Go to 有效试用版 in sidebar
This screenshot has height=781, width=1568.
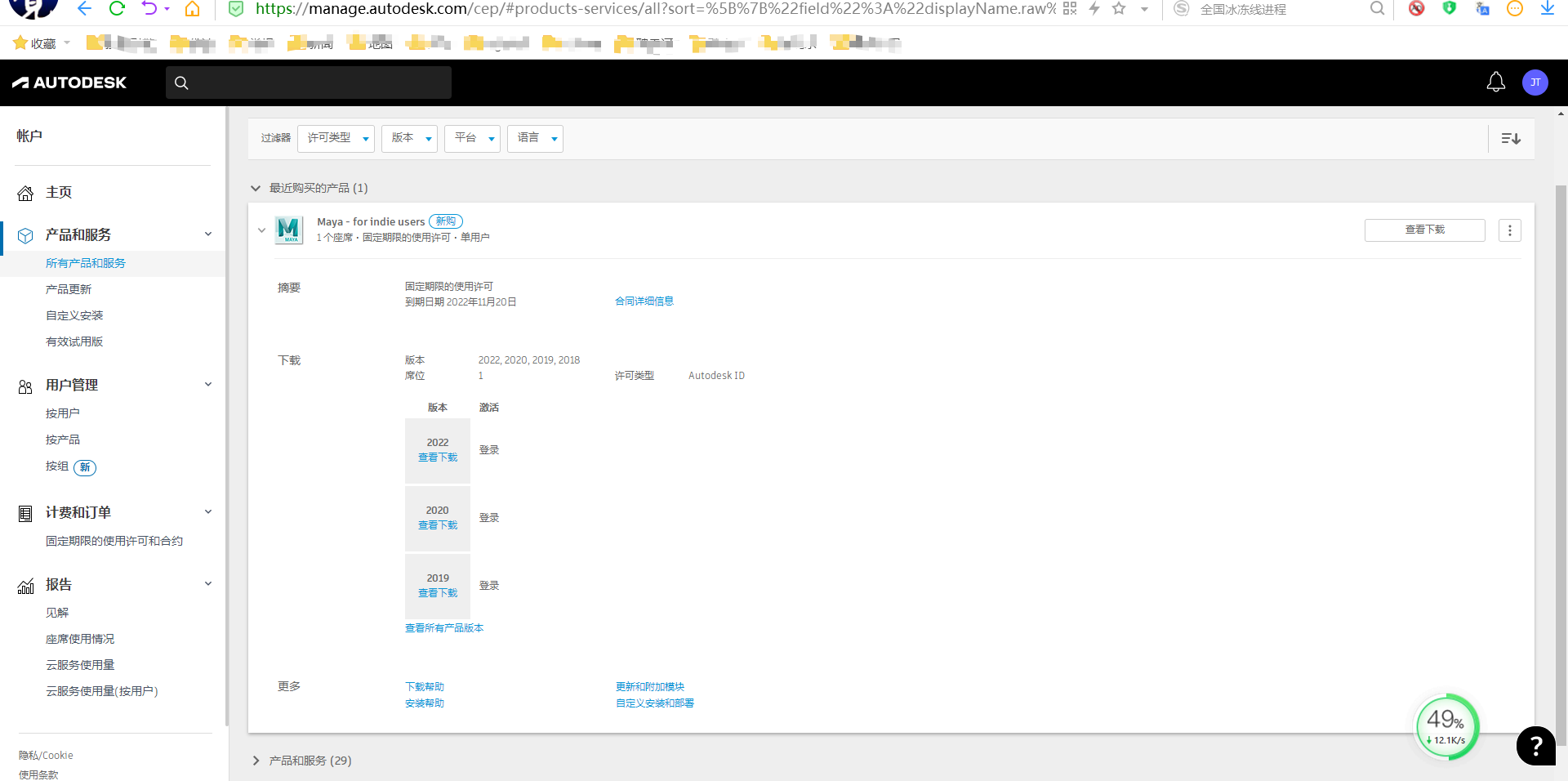(74, 341)
